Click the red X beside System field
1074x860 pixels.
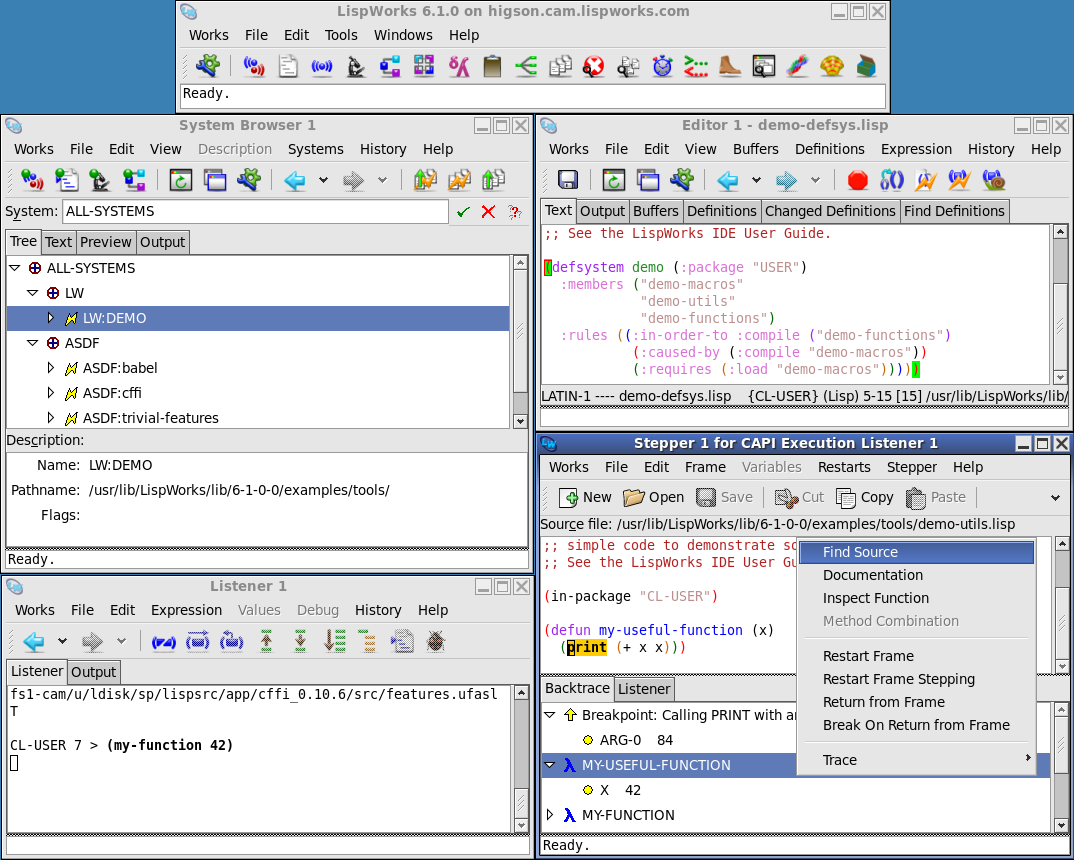pos(488,212)
